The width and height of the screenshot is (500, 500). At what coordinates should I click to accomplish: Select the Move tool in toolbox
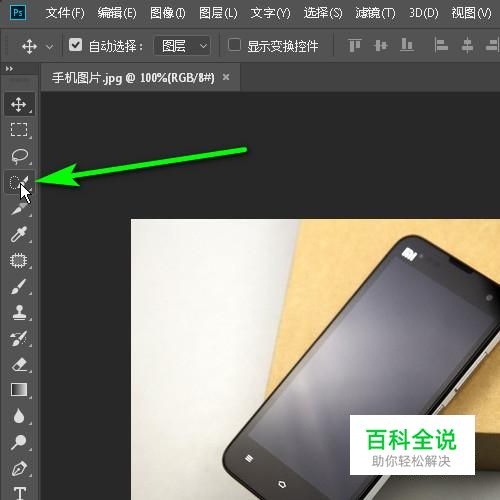coord(19,104)
